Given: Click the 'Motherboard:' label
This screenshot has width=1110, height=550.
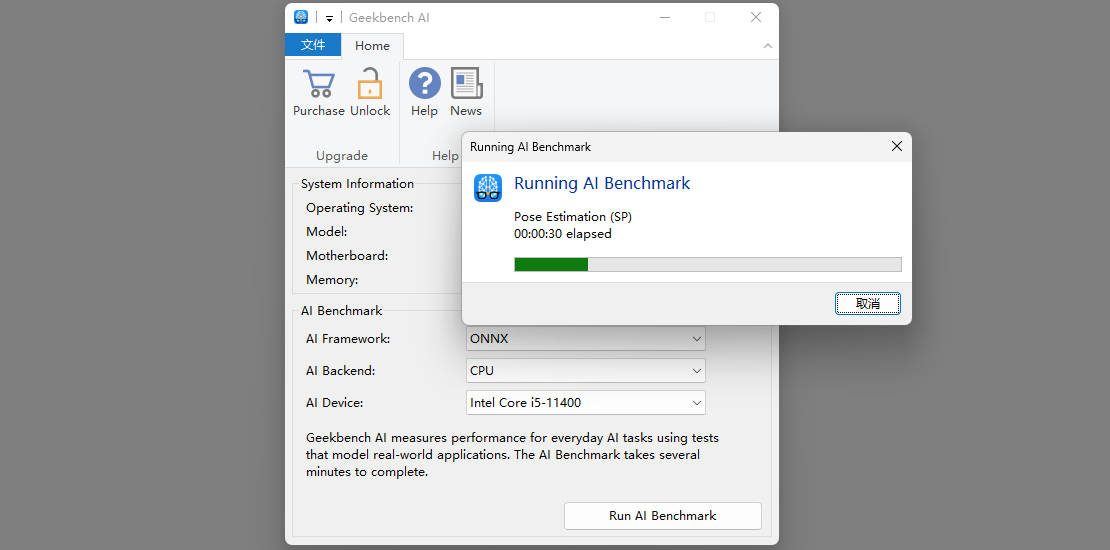Looking at the screenshot, I should pos(347,256).
